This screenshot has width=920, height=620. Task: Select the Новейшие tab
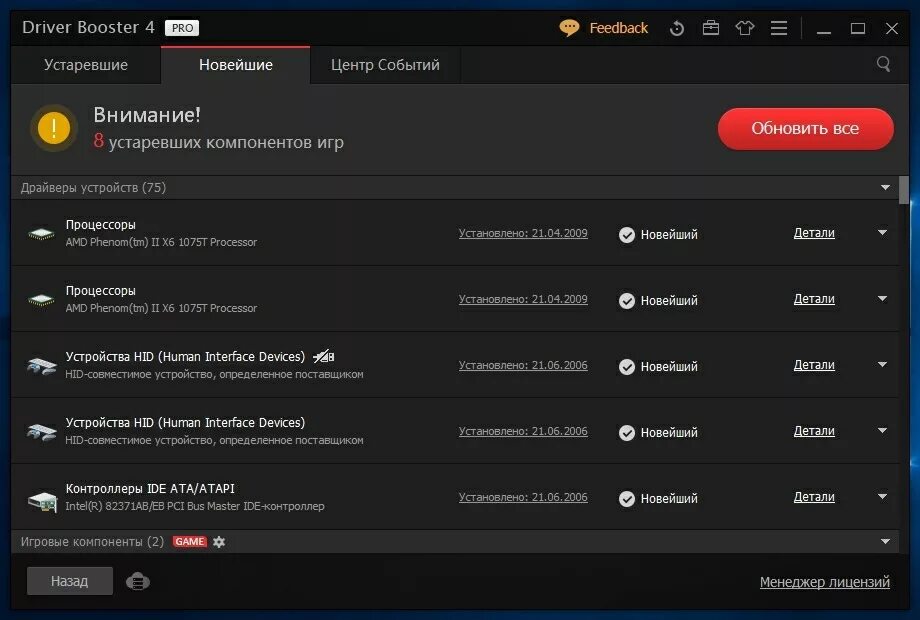(x=235, y=64)
